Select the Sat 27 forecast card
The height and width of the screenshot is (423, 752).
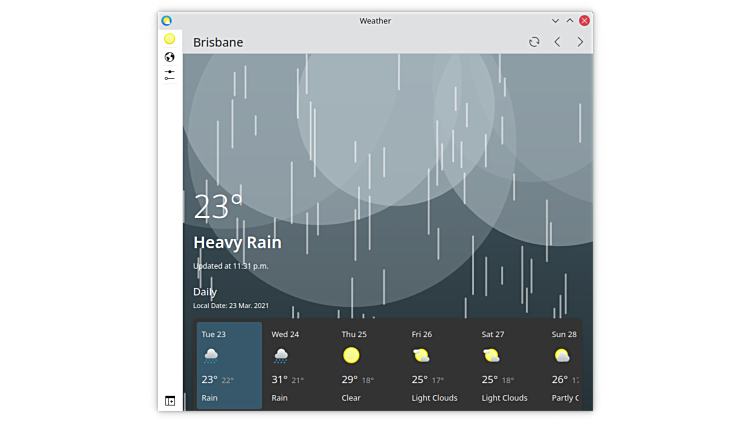[508, 365]
